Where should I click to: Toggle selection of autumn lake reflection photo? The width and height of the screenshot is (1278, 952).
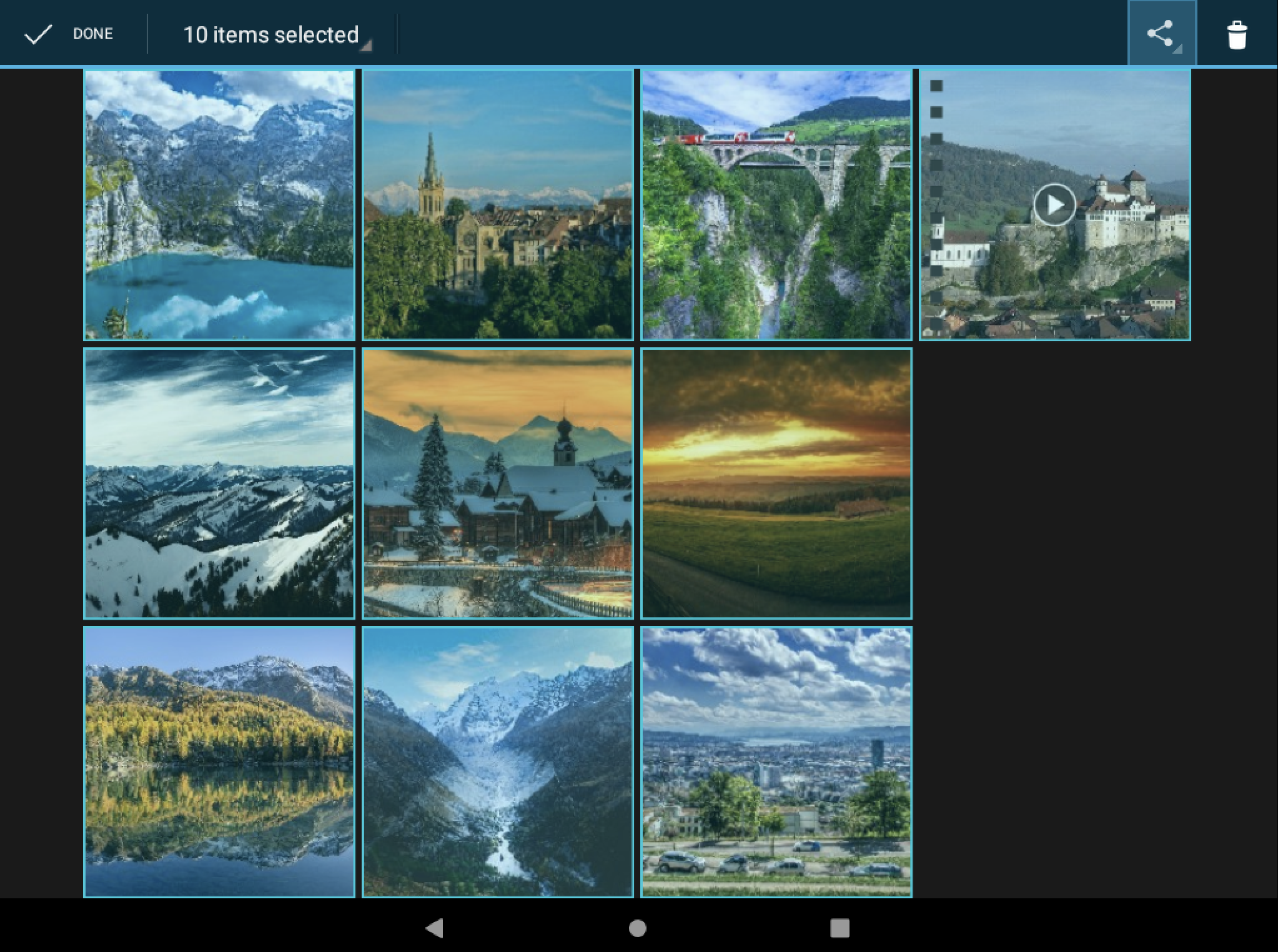219,762
